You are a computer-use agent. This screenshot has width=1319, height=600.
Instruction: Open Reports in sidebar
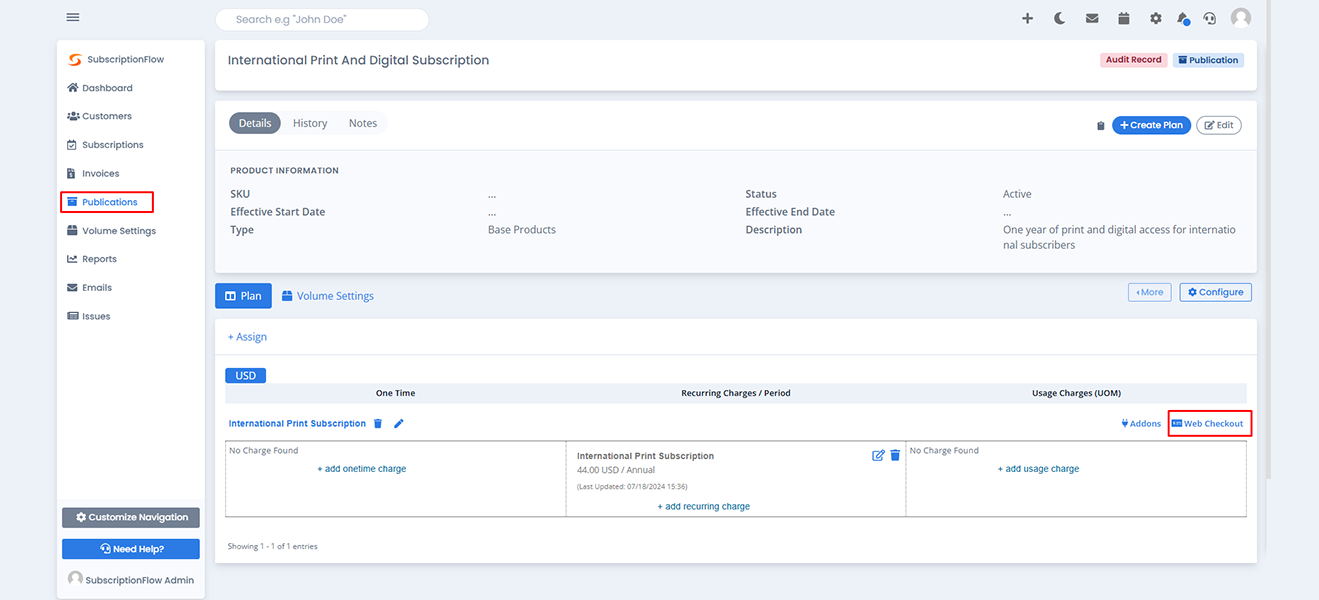92,259
